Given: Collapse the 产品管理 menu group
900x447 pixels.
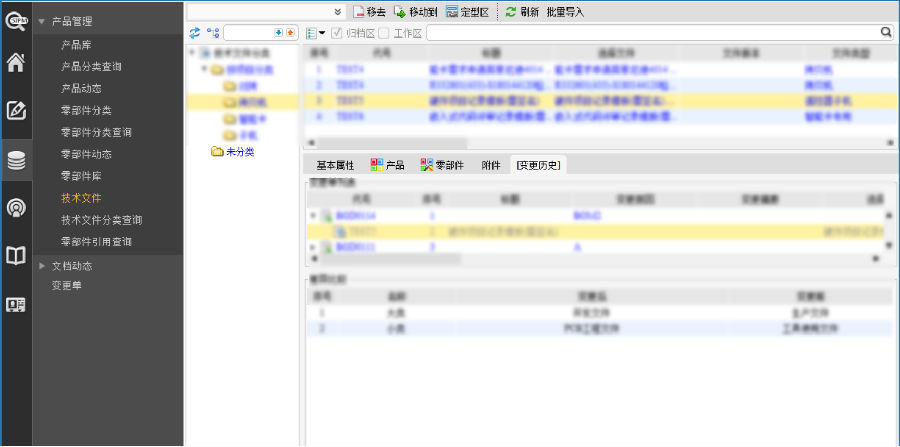Looking at the screenshot, I should [x=41, y=21].
